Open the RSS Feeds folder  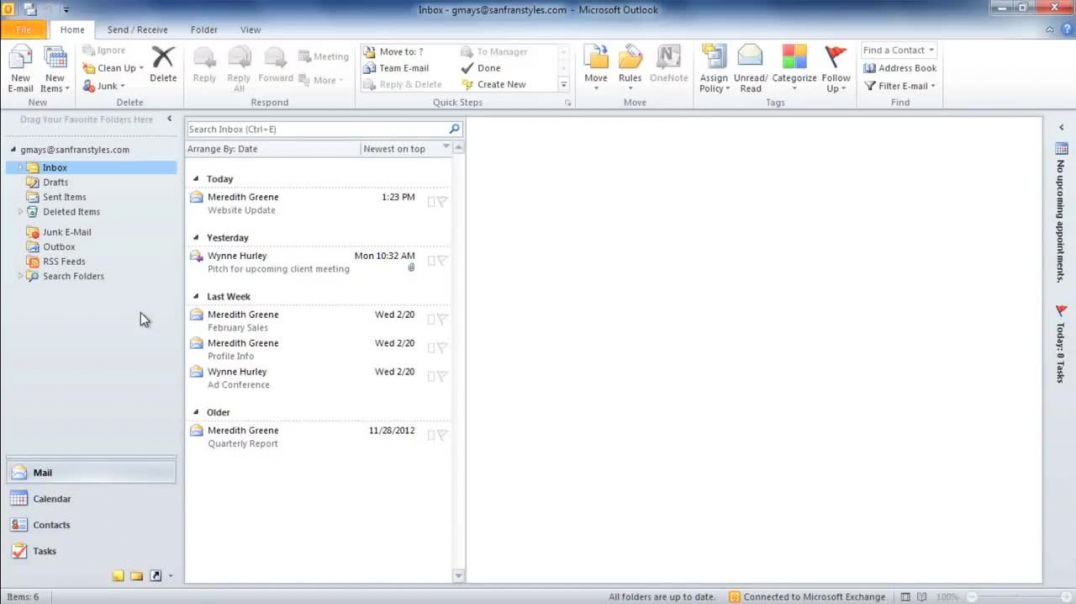point(64,262)
